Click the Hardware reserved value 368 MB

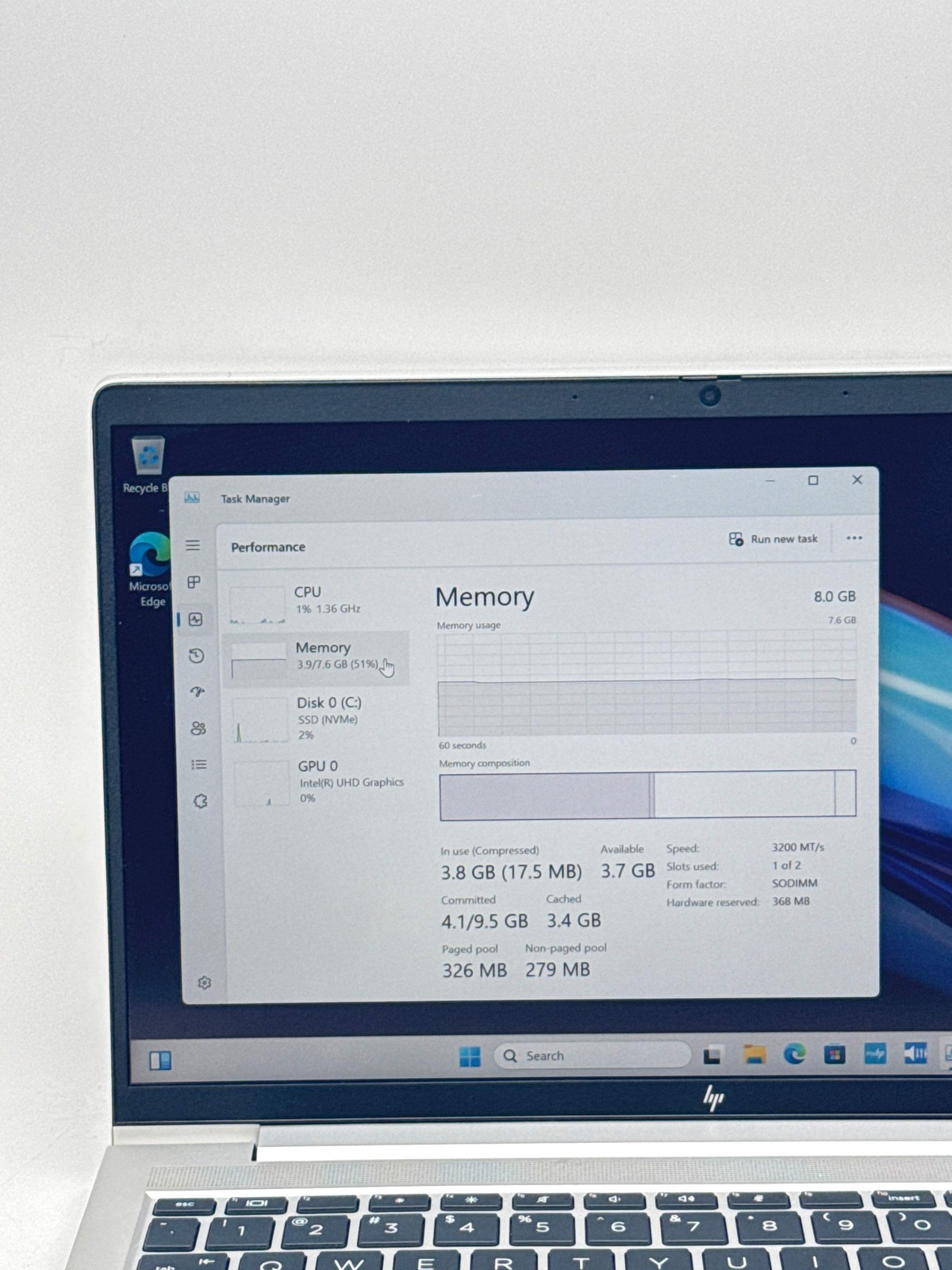pyautogui.click(x=791, y=901)
